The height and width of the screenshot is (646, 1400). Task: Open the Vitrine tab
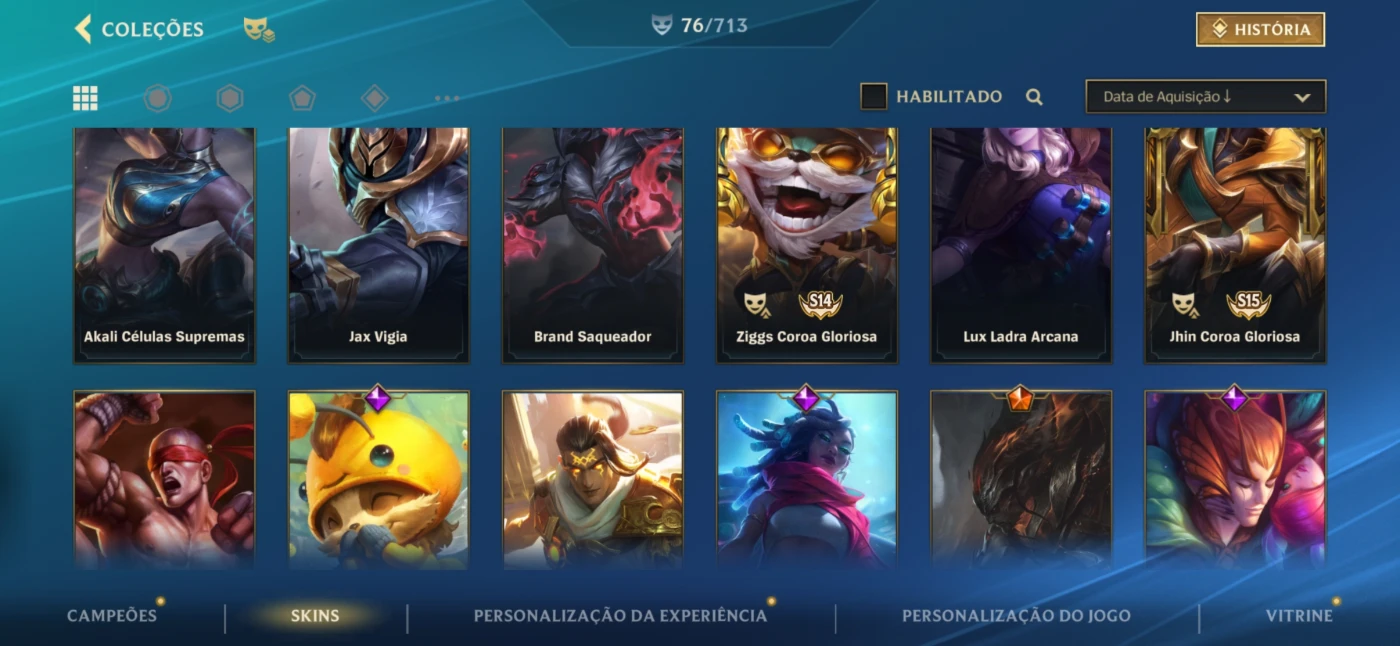(x=1299, y=615)
